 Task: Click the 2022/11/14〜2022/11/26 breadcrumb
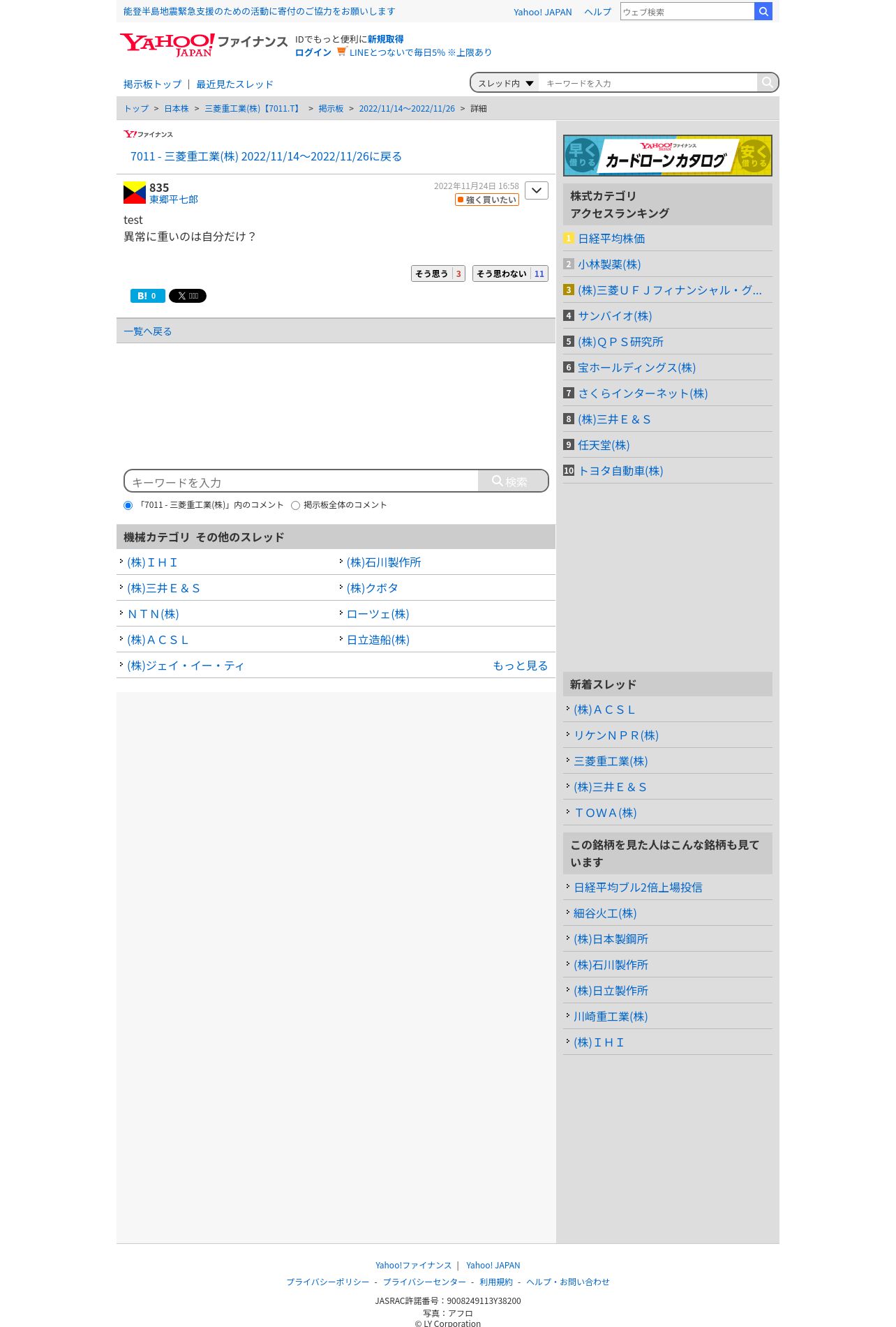tap(407, 109)
